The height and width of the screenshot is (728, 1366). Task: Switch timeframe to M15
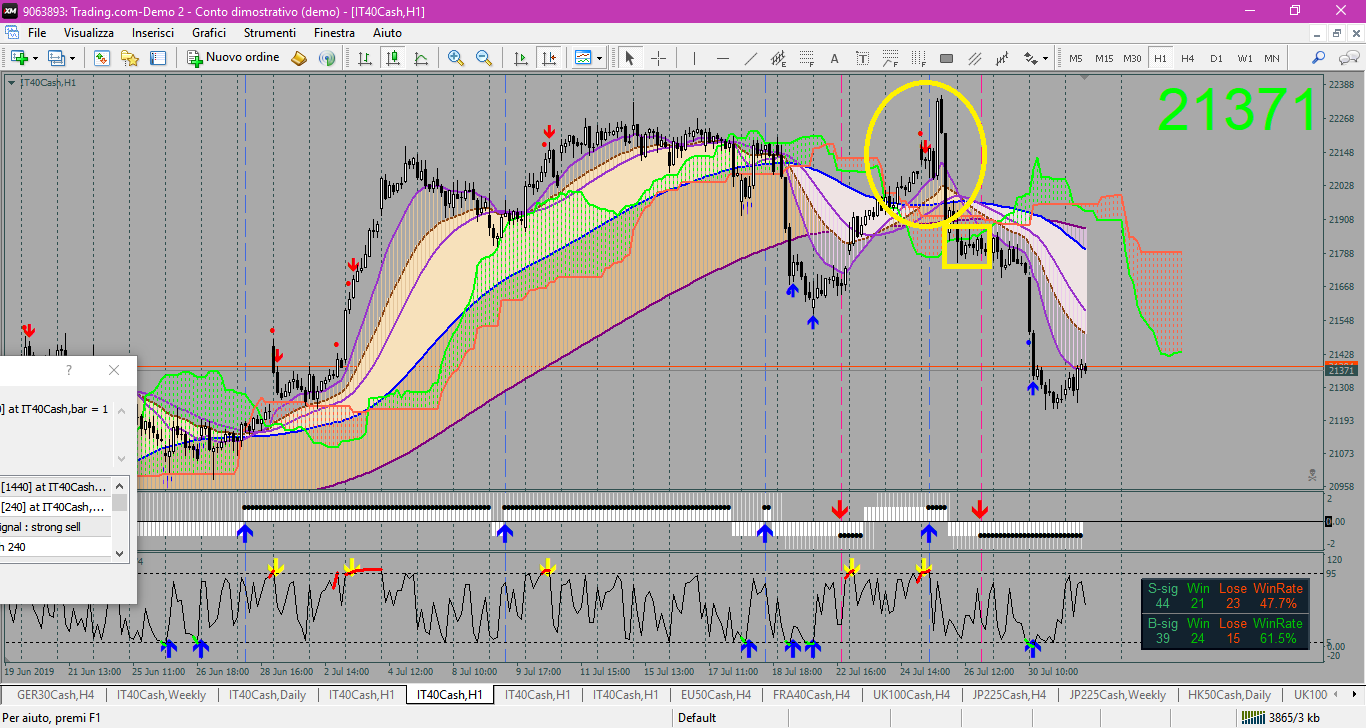point(1104,58)
